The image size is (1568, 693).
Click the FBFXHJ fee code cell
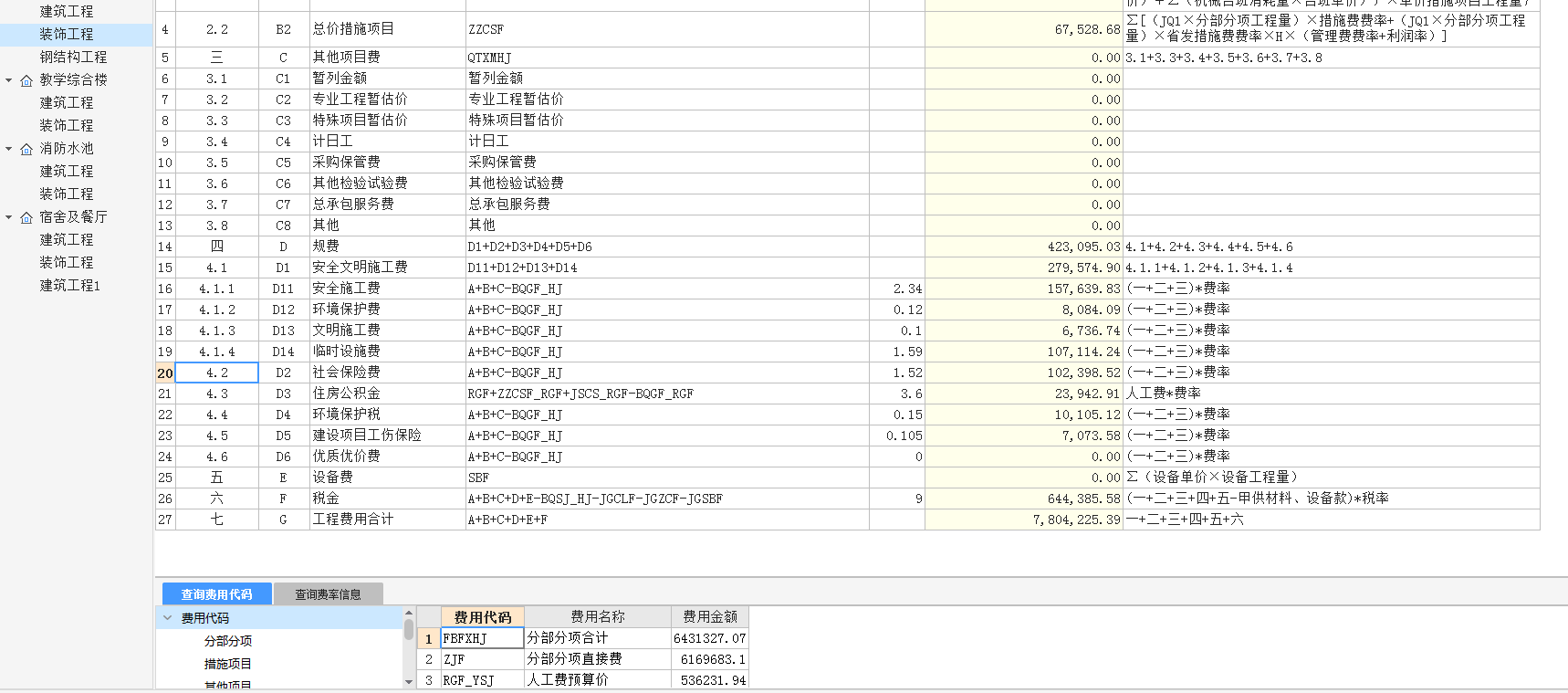click(x=483, y=638)
